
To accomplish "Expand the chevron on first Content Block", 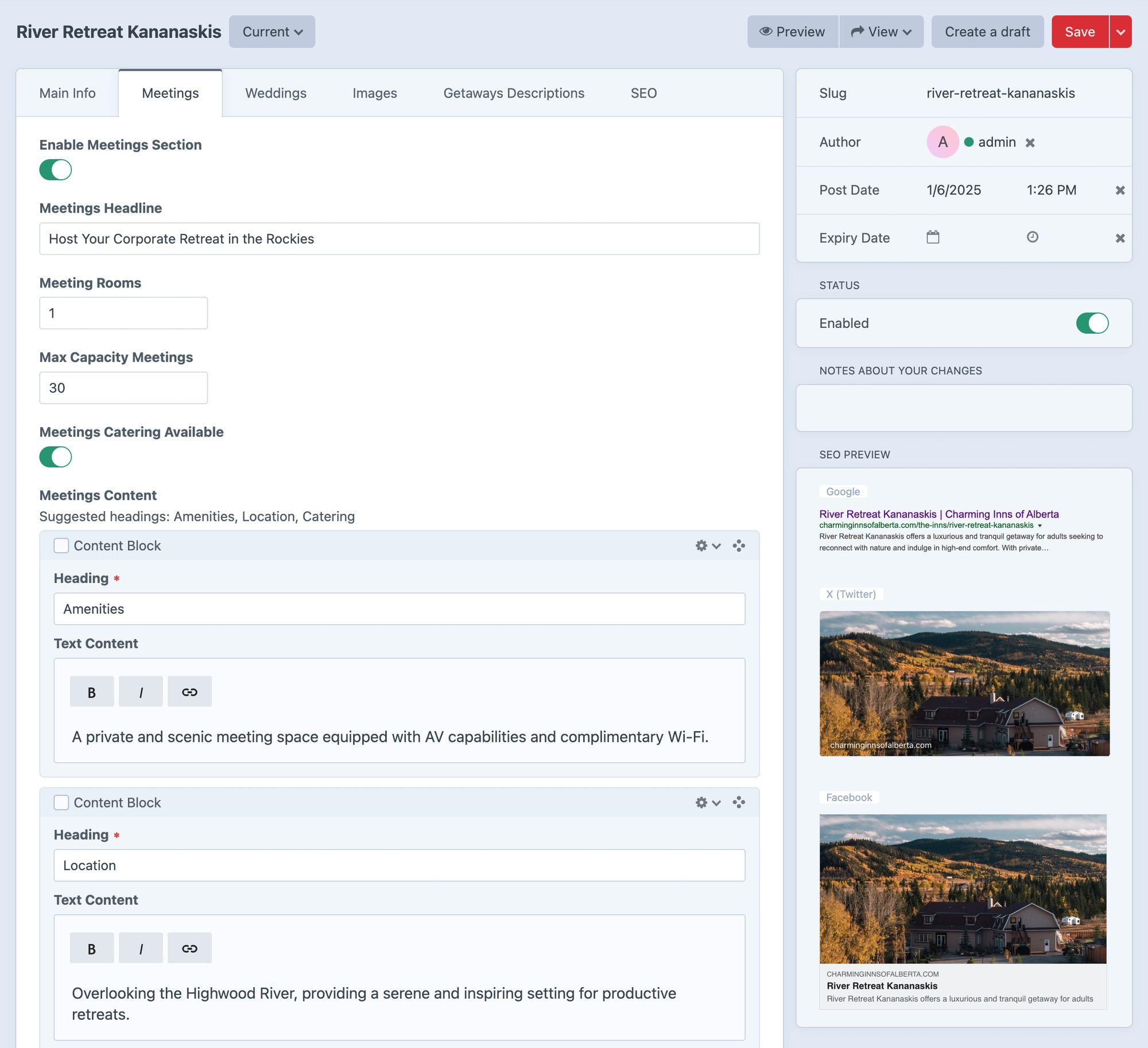I will pyautogui.click(x=716, y=546).
